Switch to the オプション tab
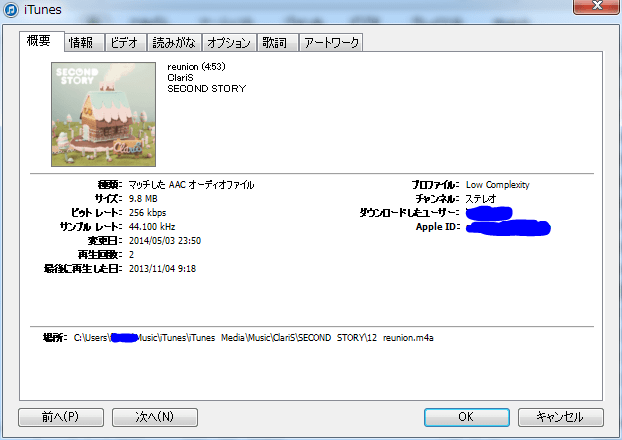 click(x=229, y=42)
